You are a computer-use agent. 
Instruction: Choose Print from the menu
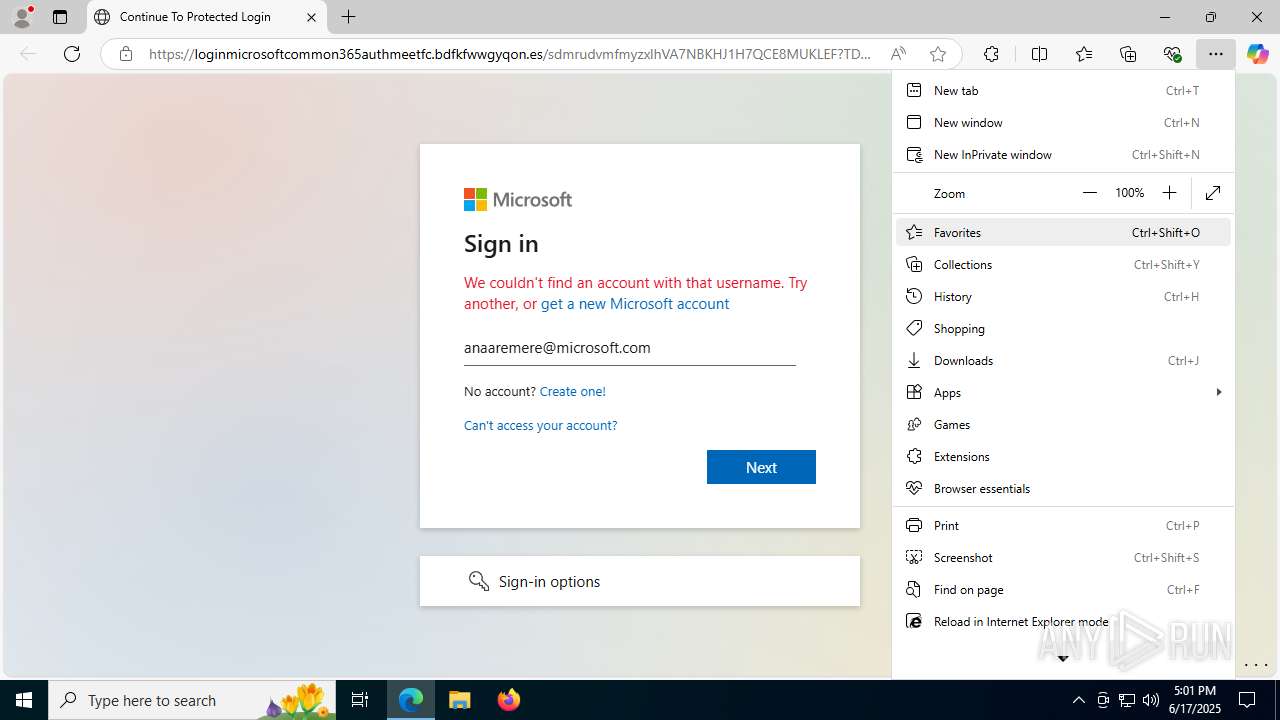[1063, 525]
